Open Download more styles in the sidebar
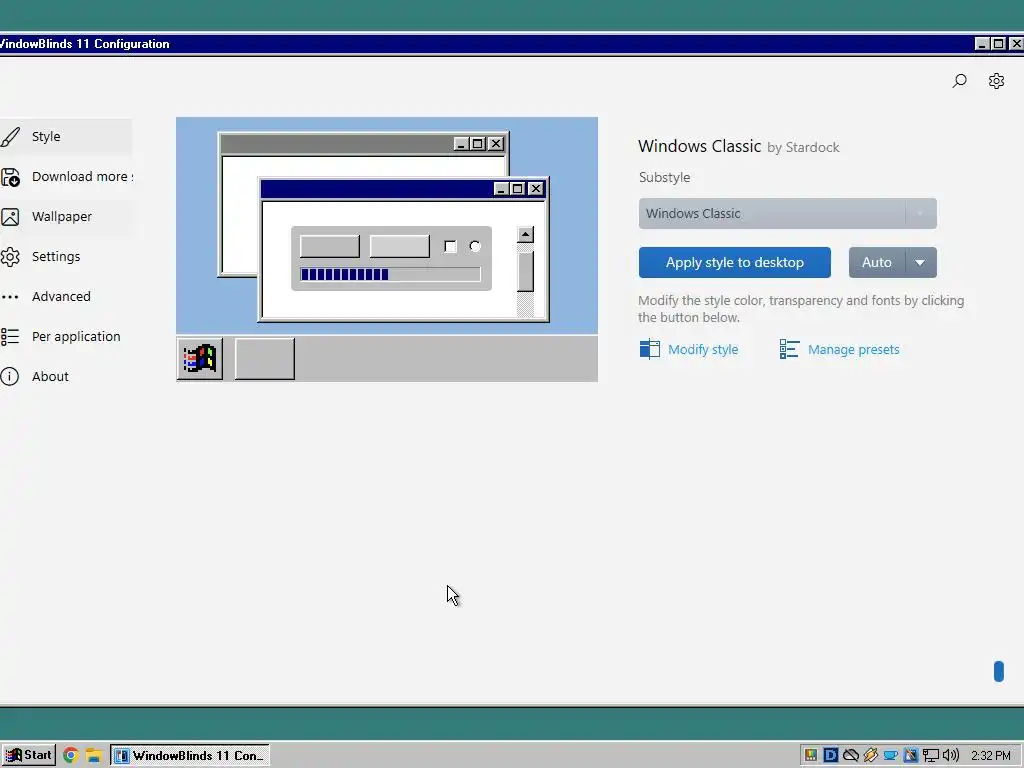 (x=65, y=176)
